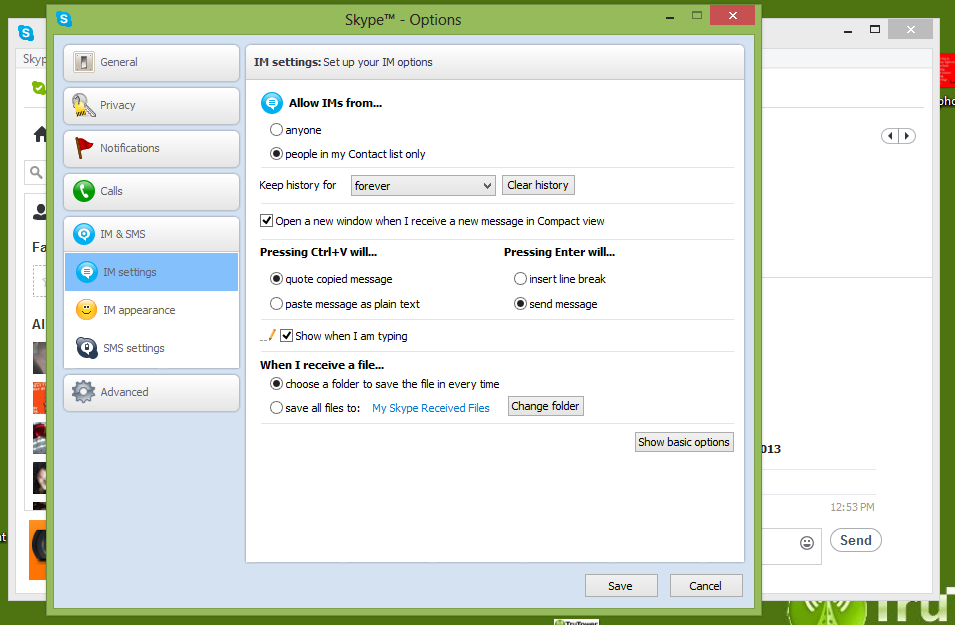Select SMS settings in sidebar

pyautogui.click(x=151, y=348)
